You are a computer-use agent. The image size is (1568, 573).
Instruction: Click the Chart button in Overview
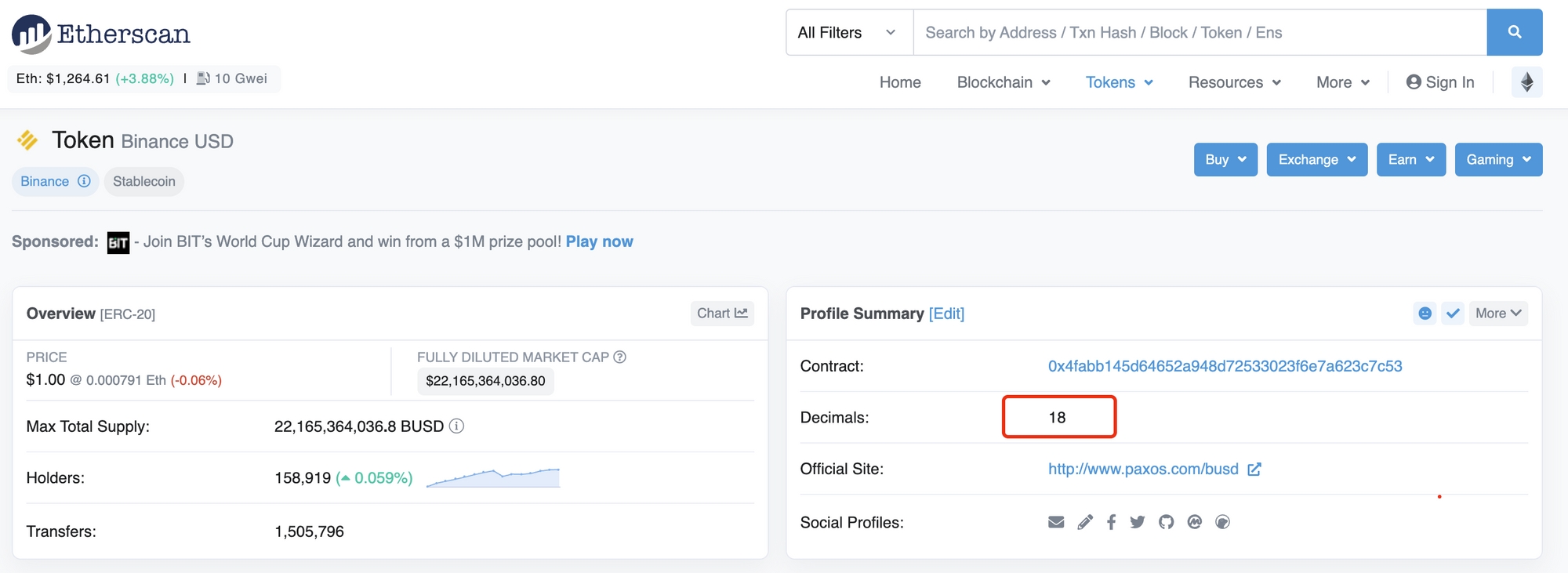(x=721, y=314)
